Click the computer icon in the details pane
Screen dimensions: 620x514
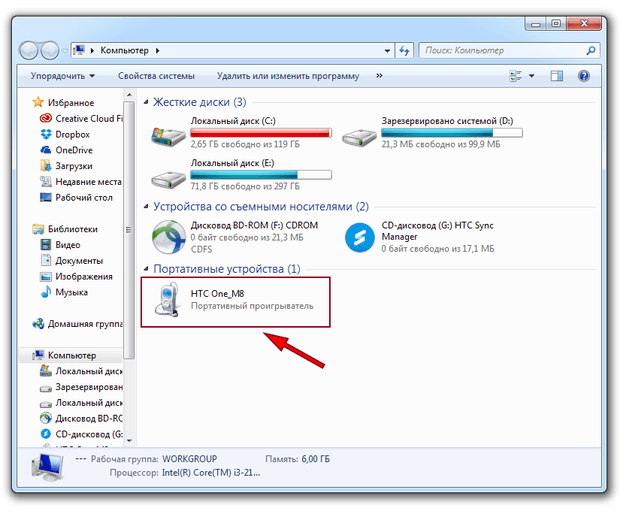47,467
